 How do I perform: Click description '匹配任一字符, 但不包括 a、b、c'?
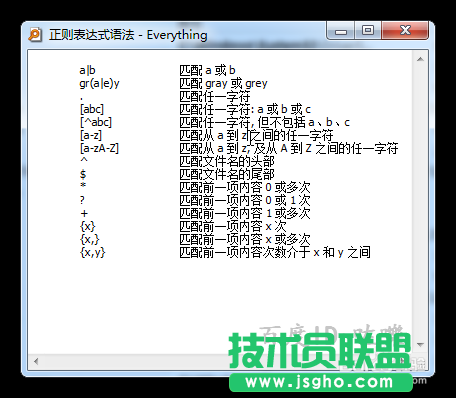click(265, 122)
